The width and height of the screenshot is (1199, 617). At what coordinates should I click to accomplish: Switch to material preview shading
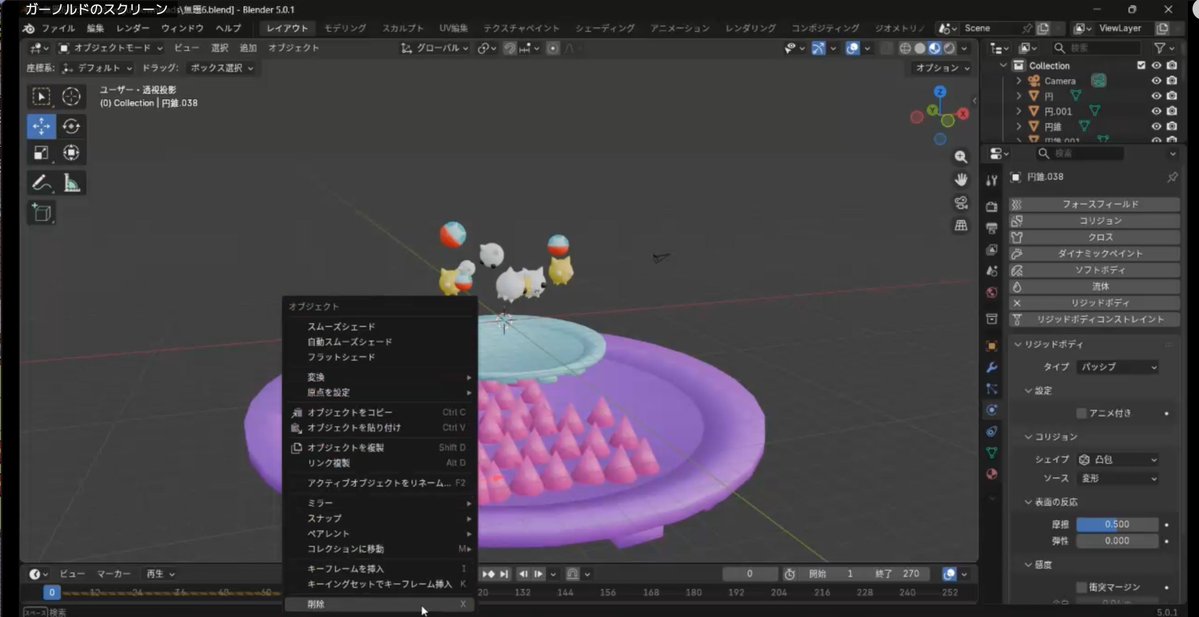click(x=934, y=47)
